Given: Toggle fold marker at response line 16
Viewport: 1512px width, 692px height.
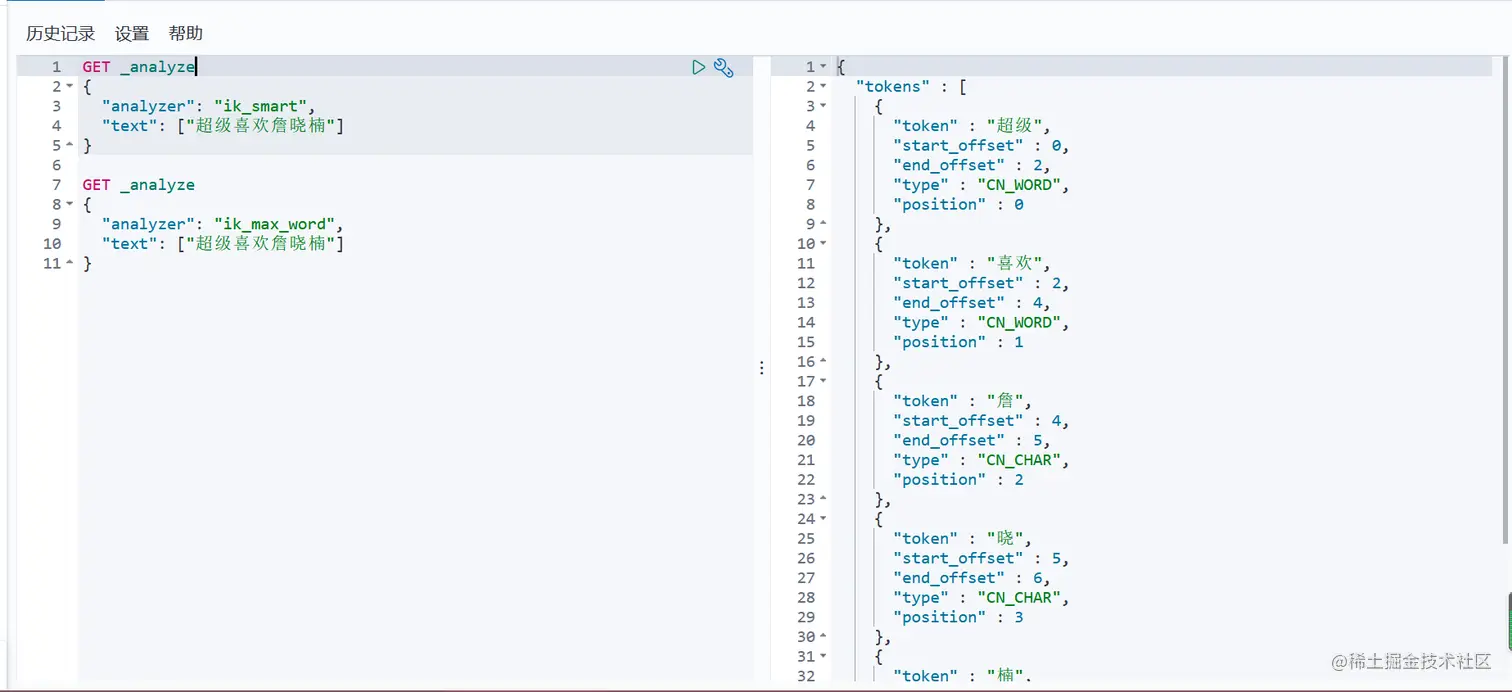Looking at the screenshot, I should (x=823, y=362).
